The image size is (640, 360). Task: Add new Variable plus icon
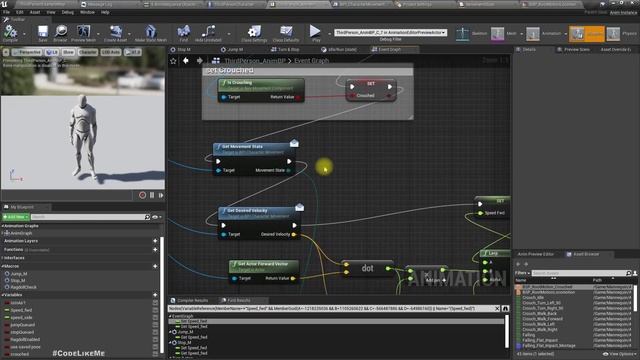click(155, 295)
